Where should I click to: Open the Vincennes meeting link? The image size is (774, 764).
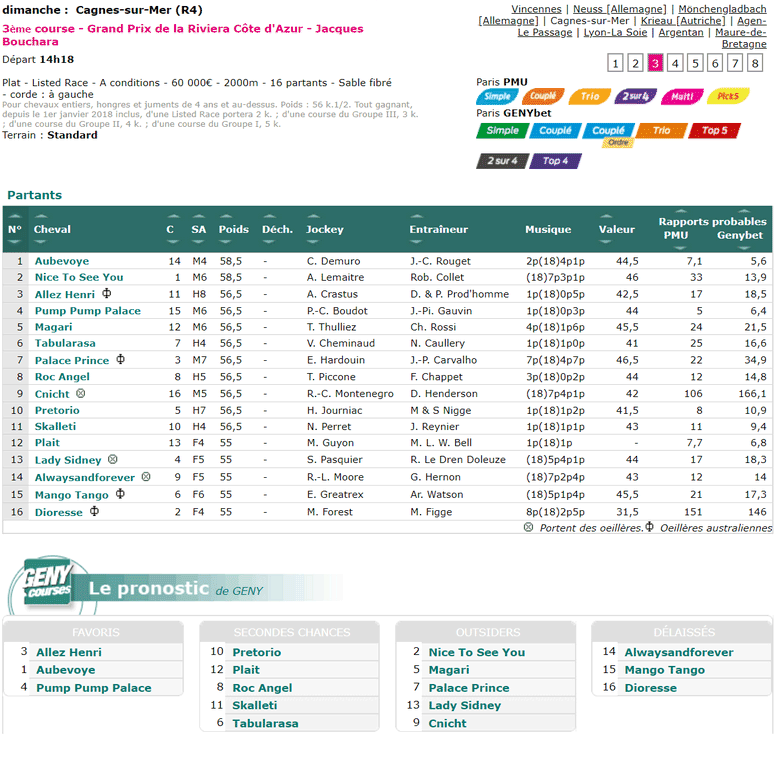536,9
